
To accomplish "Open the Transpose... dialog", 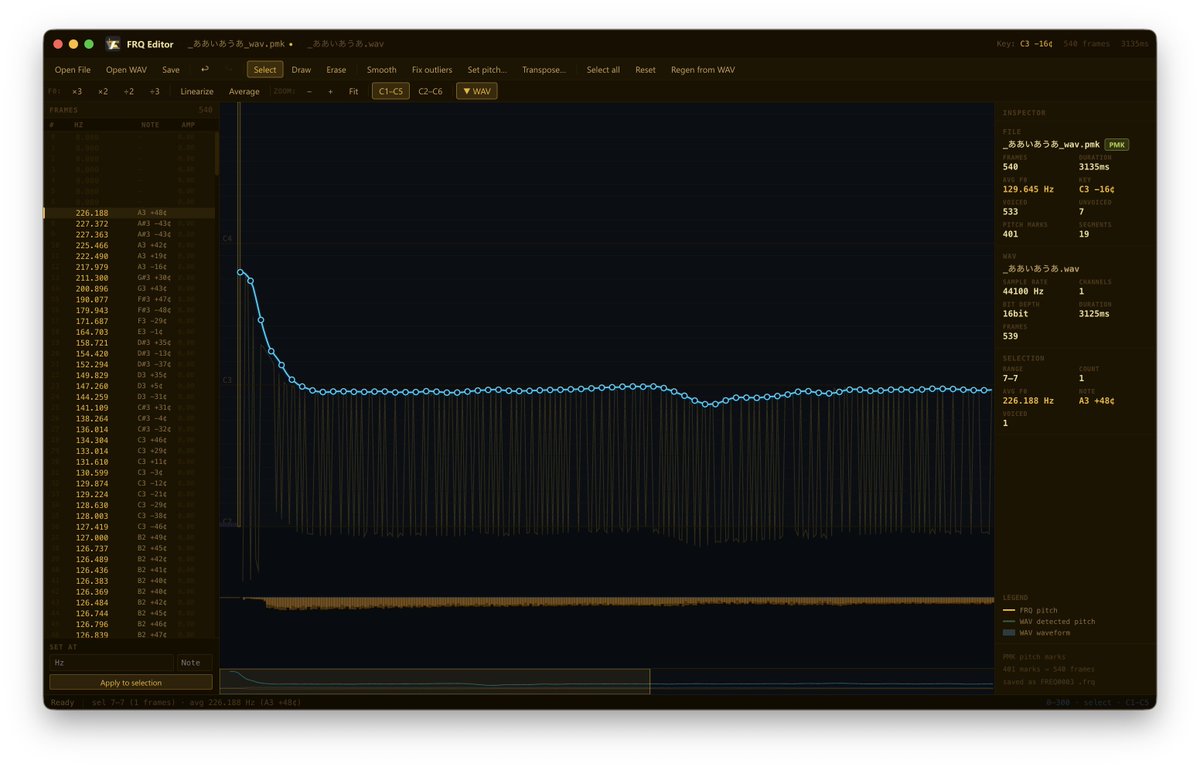I will click(x=544, y=70).
